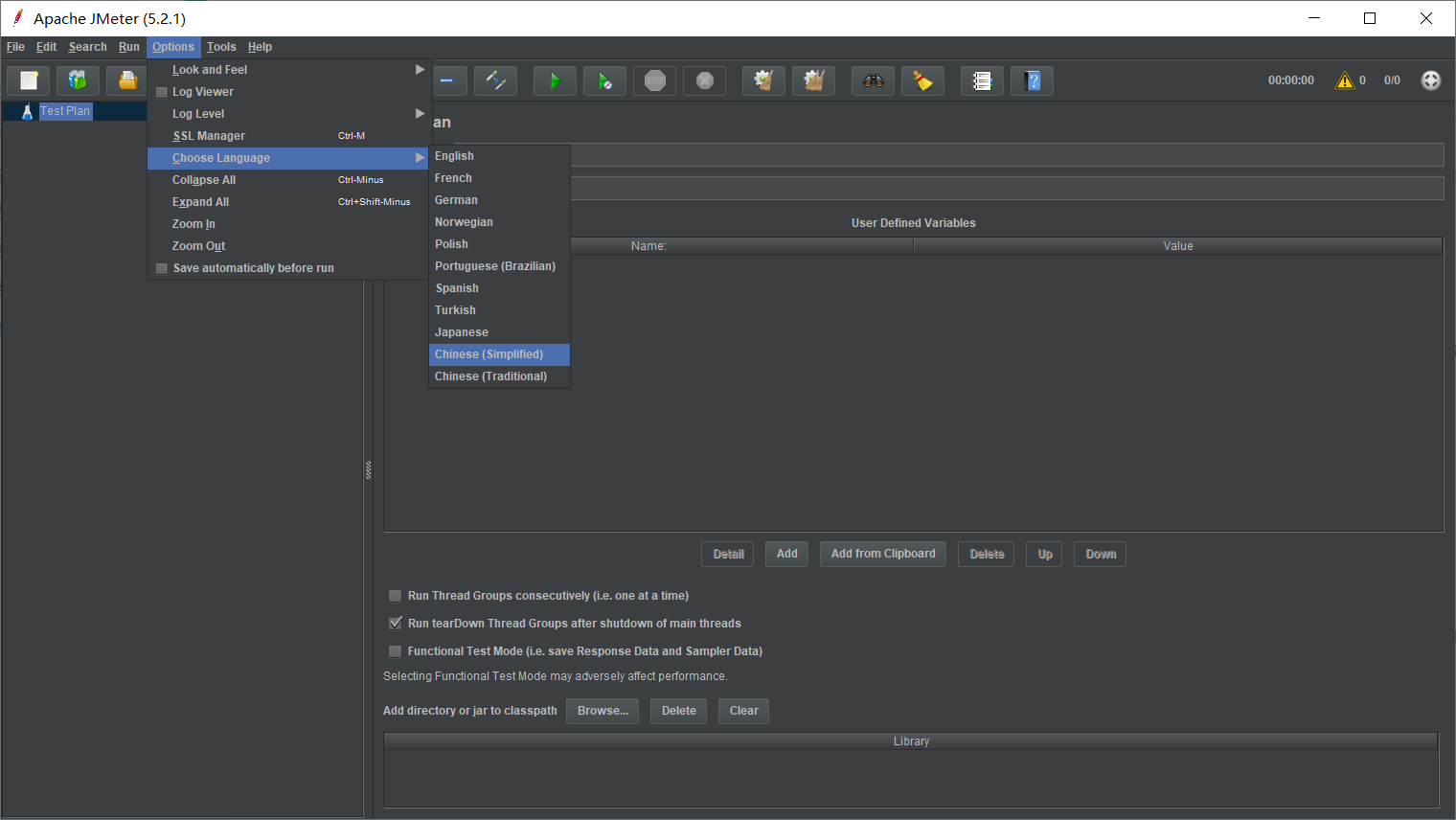1456x820 pixels.
Task: Click the remote engine status icon
Action: pyautogui.click(x=1431, y=80)
